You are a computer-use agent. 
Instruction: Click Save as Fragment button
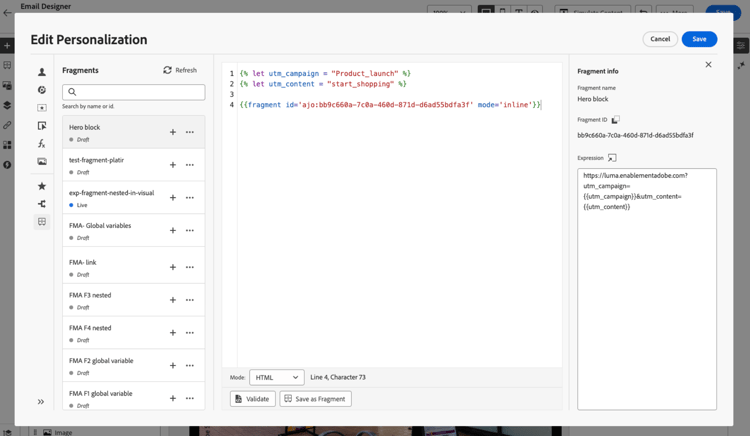tap(316, 399)
